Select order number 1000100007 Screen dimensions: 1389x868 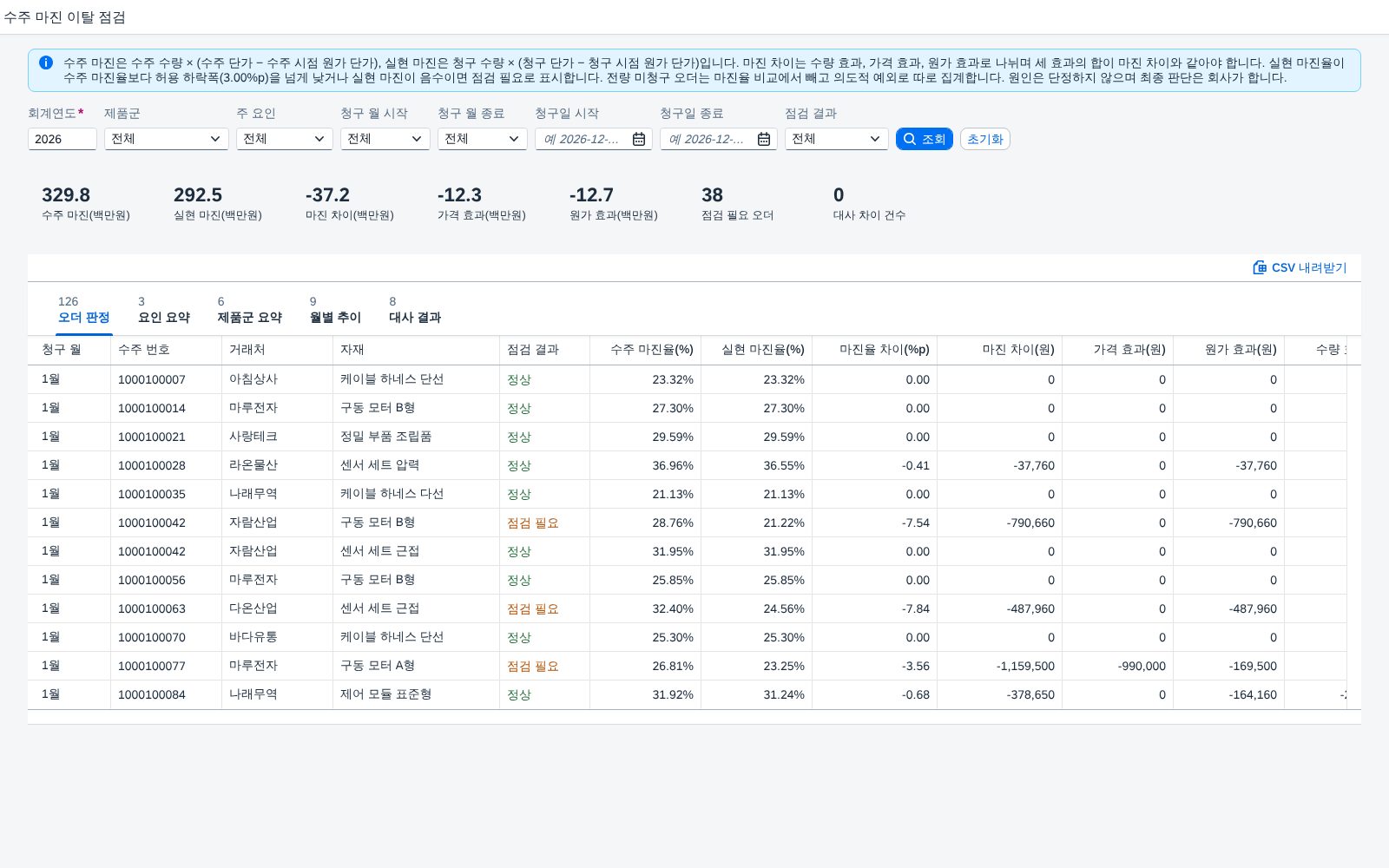[x=152, y=379]
